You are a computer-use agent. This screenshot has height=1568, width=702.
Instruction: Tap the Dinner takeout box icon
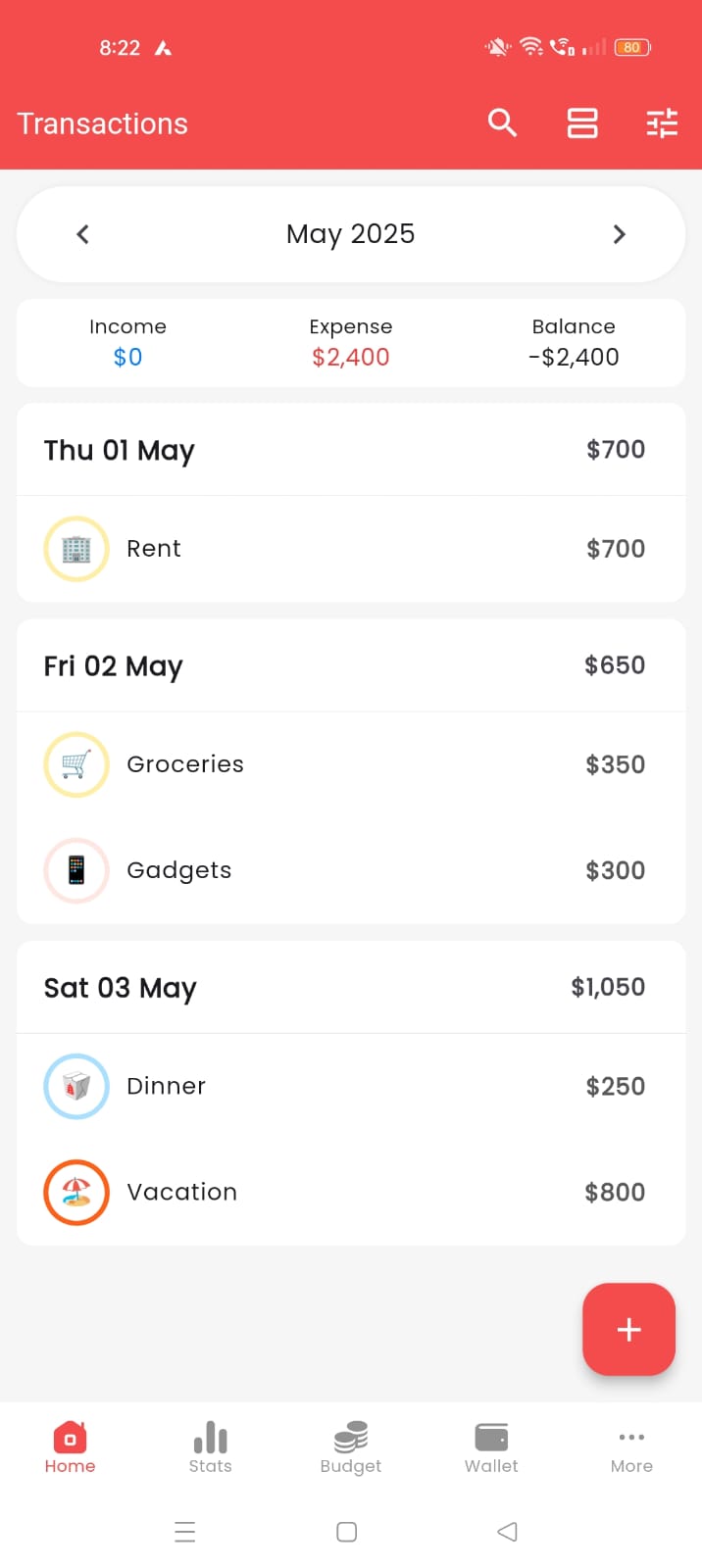(x=75, y=1086)
